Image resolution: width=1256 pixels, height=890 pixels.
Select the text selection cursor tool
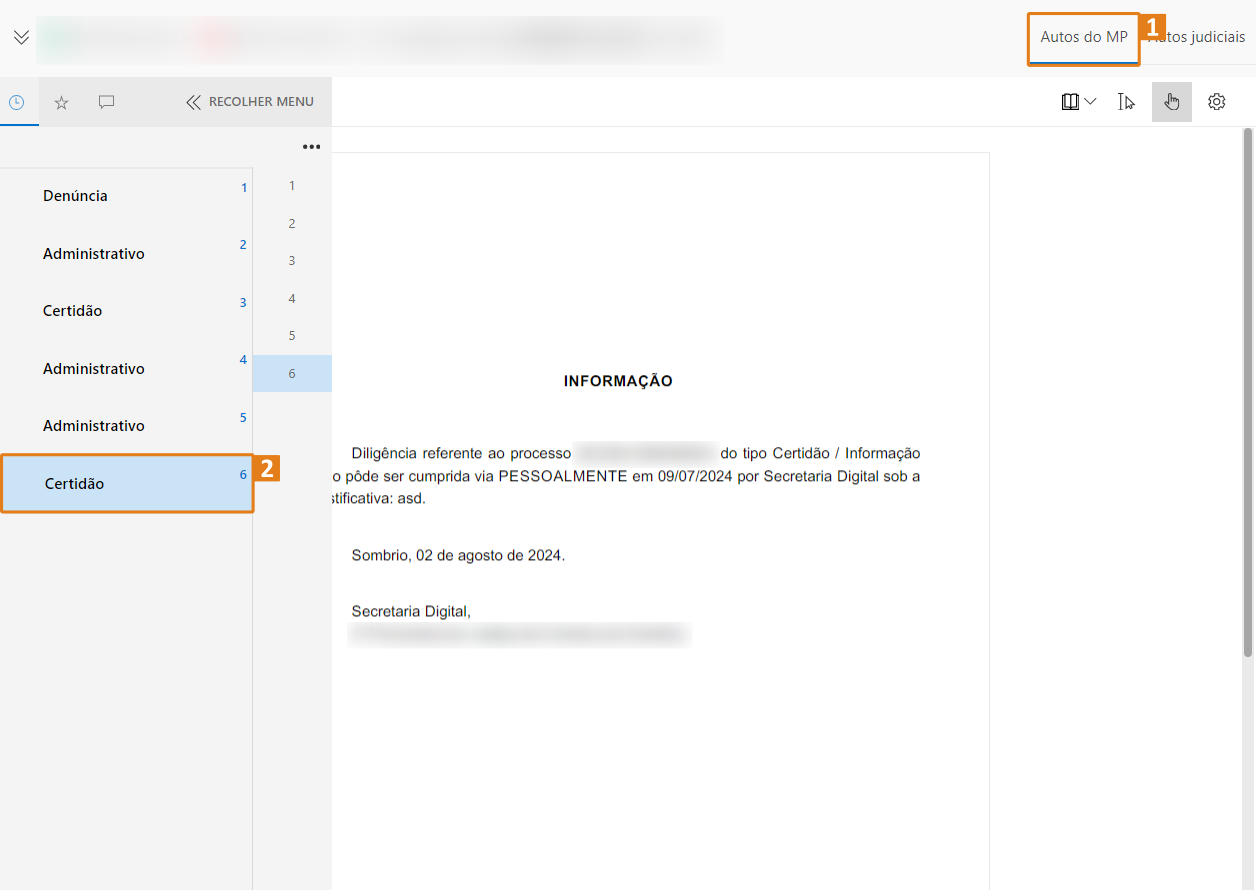(x=1126, y=102)
